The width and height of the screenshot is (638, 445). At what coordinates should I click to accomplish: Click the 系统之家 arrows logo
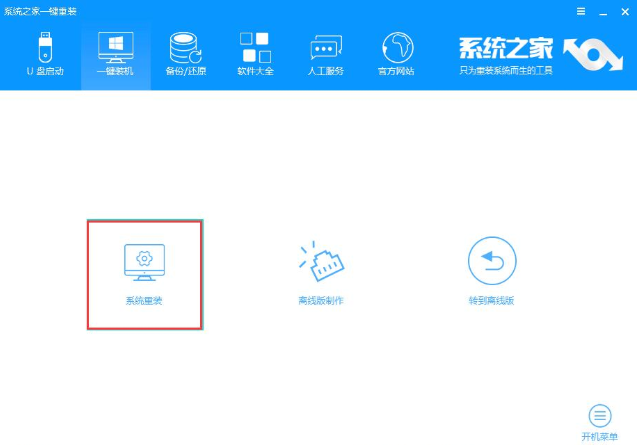click(593, 54)
